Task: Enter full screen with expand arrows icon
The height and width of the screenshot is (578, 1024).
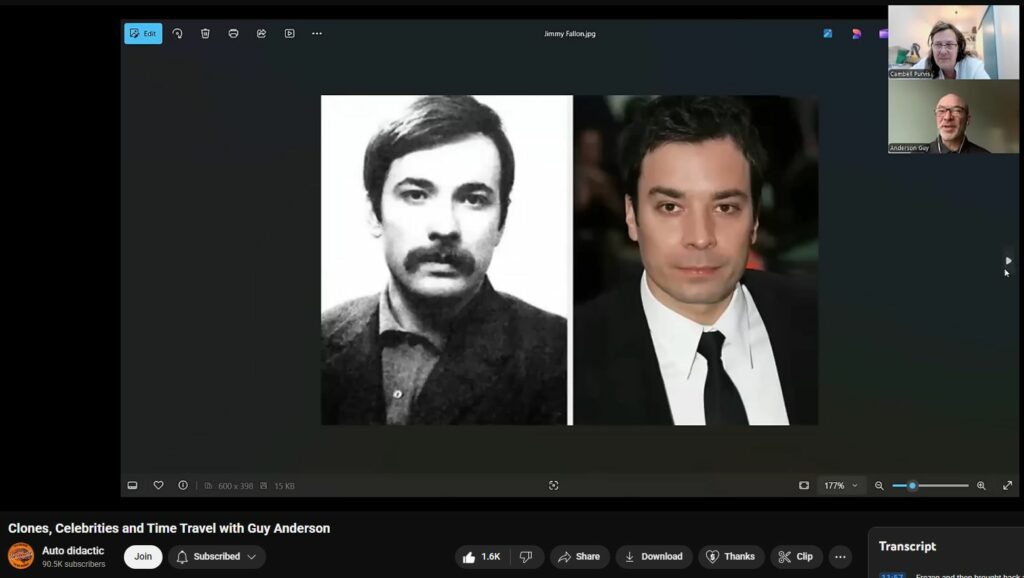Action: (x=1008, y=485)
